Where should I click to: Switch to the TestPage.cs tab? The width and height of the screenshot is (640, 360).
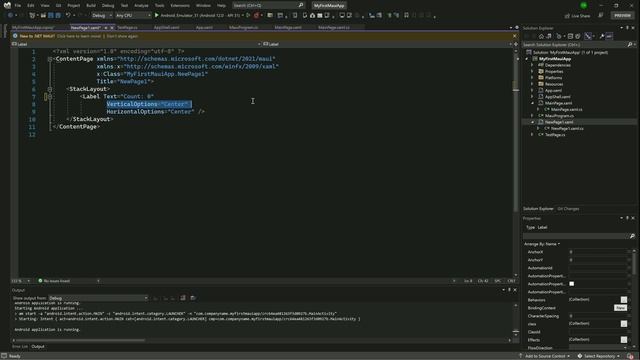click(128, 28)
